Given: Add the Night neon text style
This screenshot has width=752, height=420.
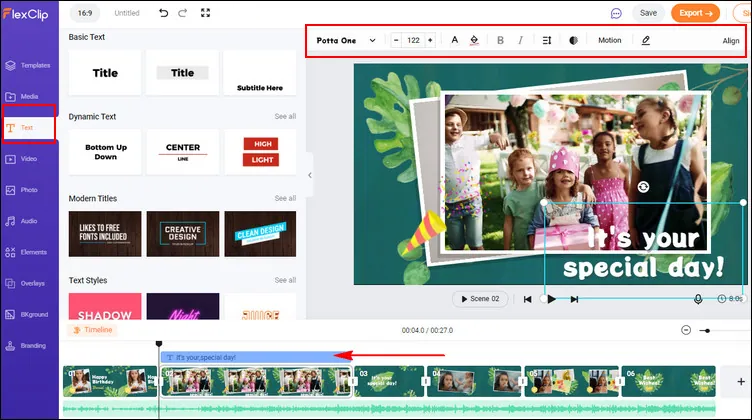Looking at the screenshot, I should [183, 306].
